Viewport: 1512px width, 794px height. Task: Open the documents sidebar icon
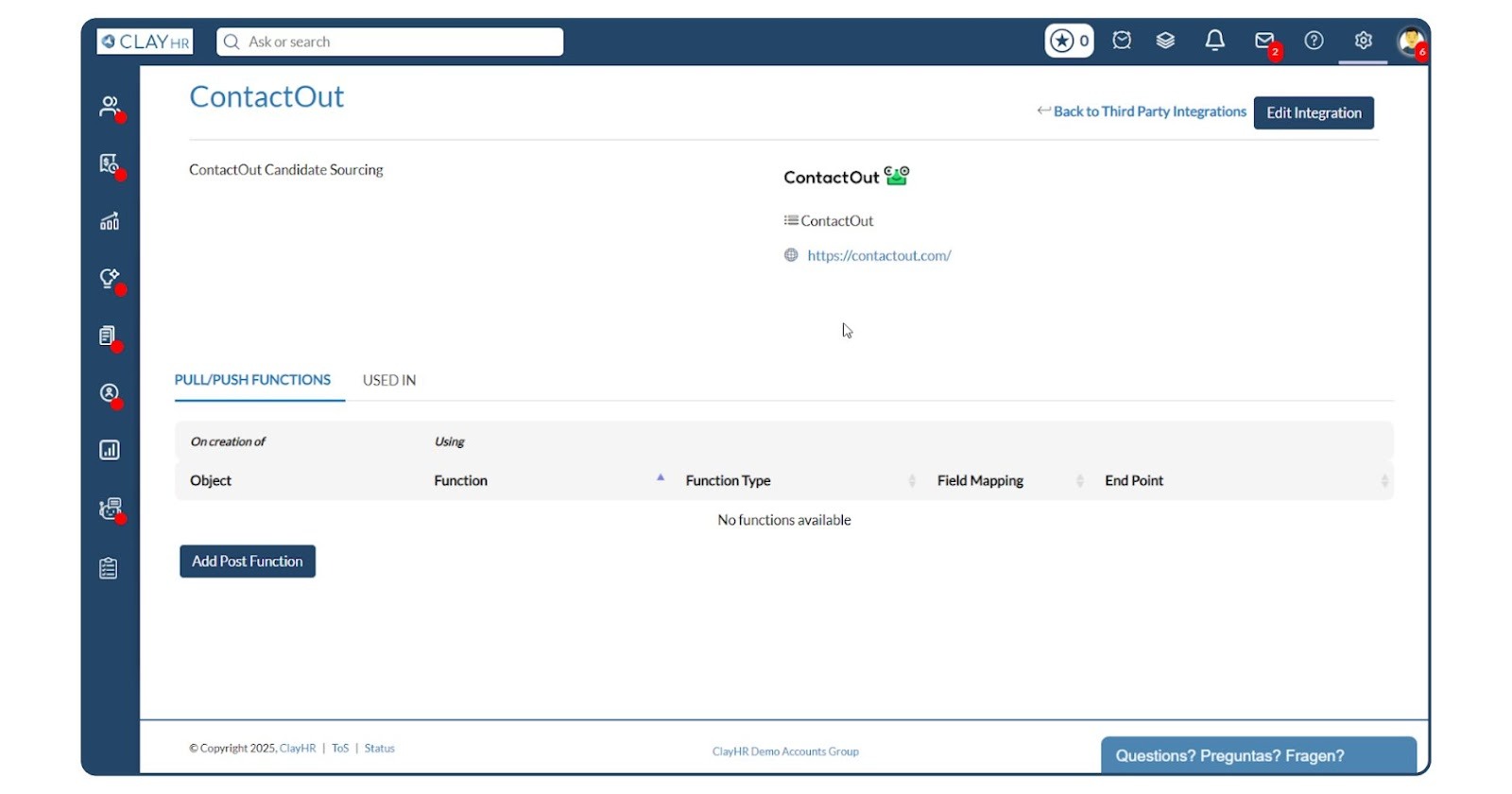(109, 336)
